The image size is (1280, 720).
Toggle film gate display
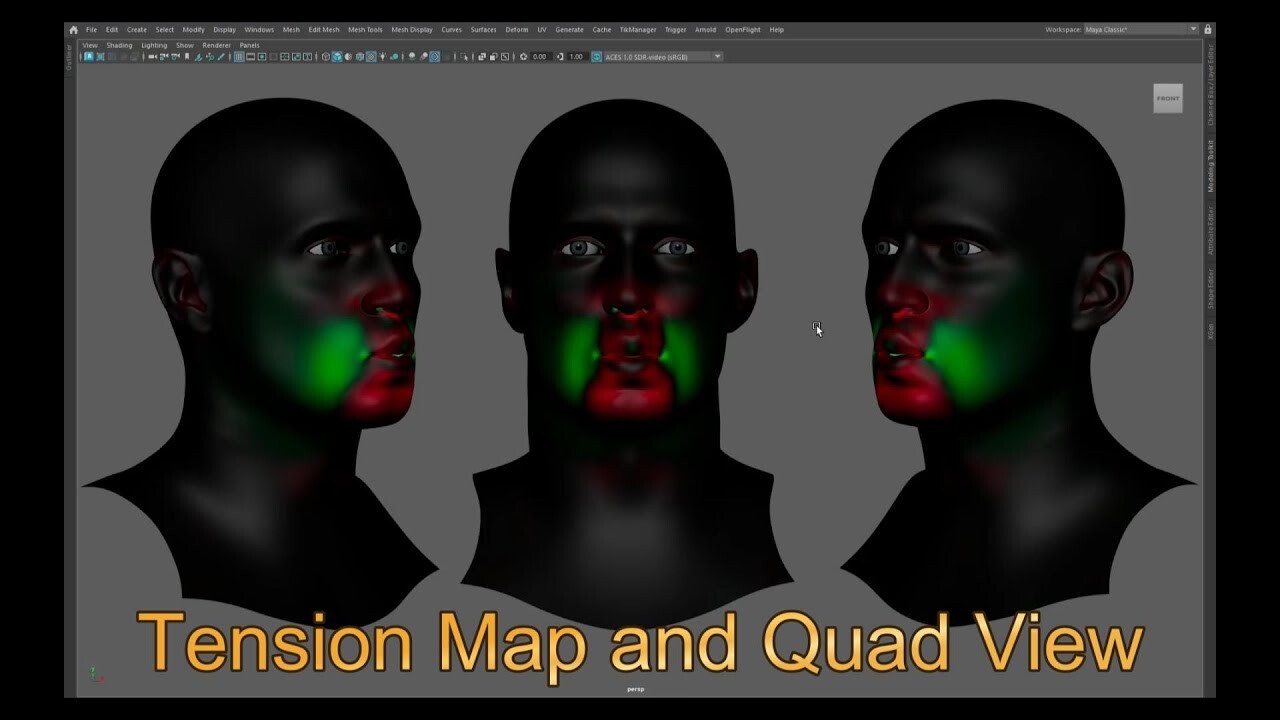pos(250,57)
